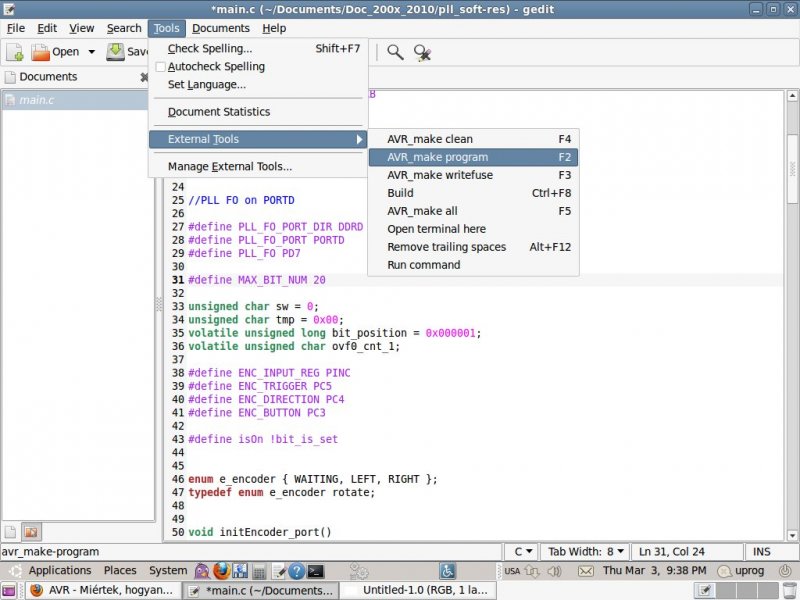
Task: Click the calculator panel launcher icon
Action: coord(259,571)
